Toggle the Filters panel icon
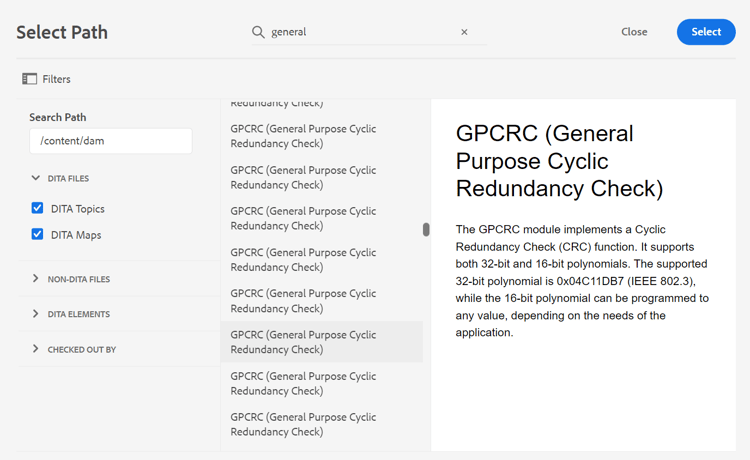This screenshot has width=750, height=460. click(30, 79)
